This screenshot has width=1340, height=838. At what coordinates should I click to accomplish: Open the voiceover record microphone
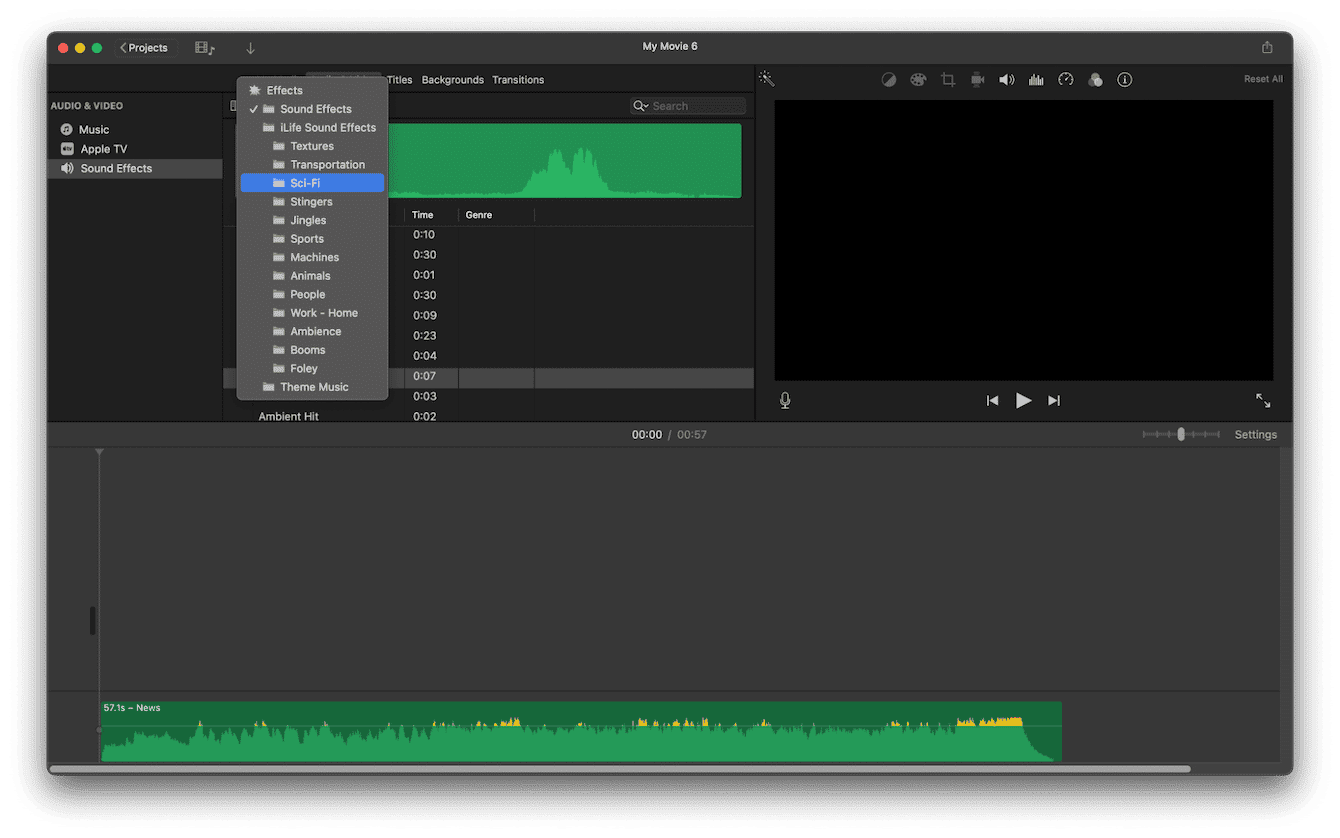click(784, 400)
